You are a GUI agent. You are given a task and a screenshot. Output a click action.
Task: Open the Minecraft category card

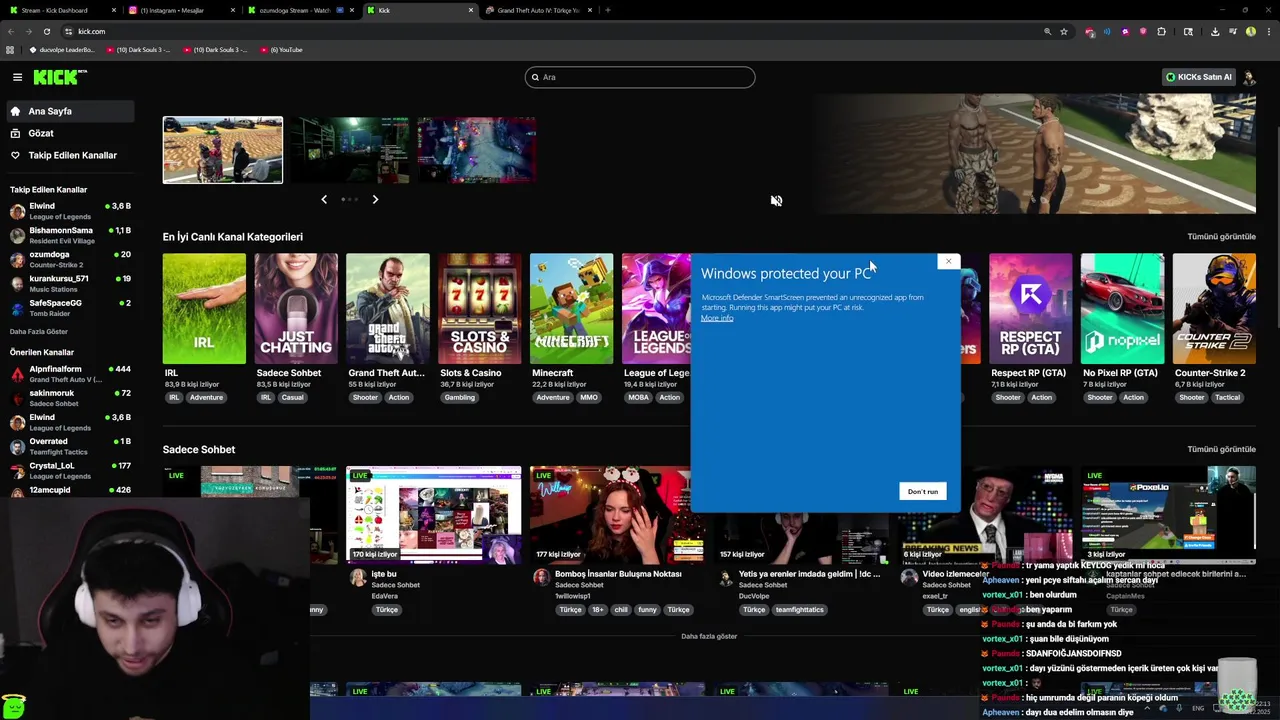(572, 309)
